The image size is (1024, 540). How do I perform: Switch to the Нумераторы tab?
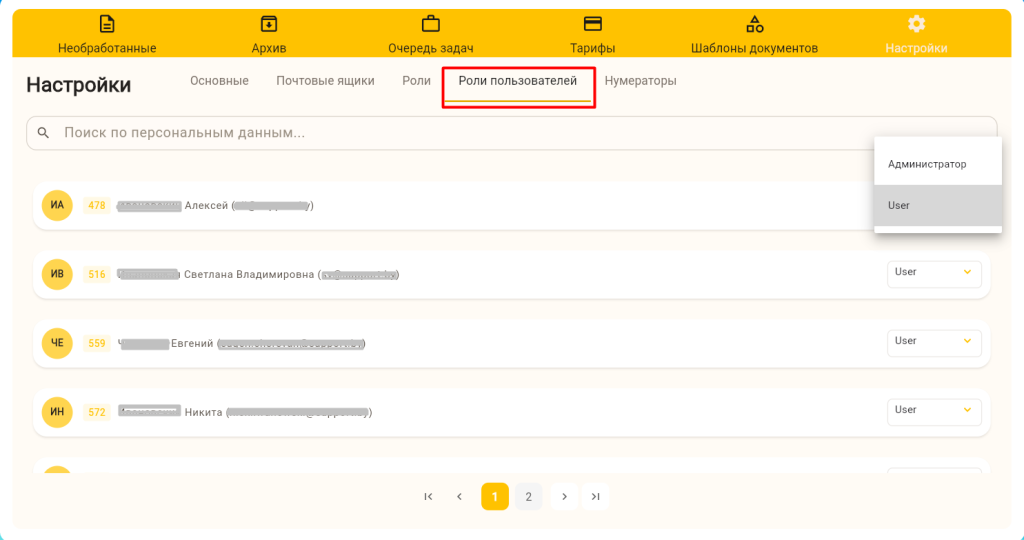click(x=640, y=81)
